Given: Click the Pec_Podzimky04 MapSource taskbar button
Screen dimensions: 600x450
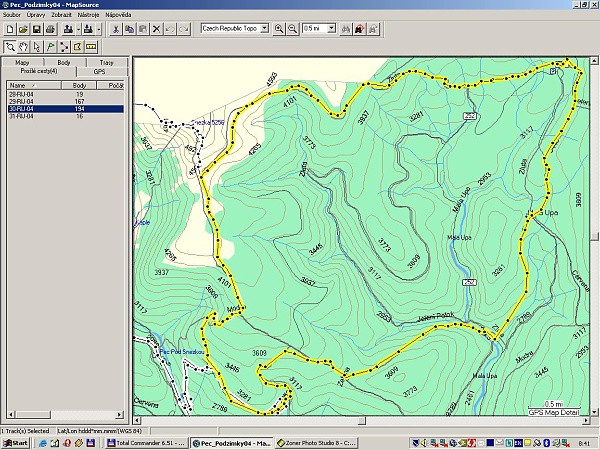Looking at the screenshot, I should point(232,443).
